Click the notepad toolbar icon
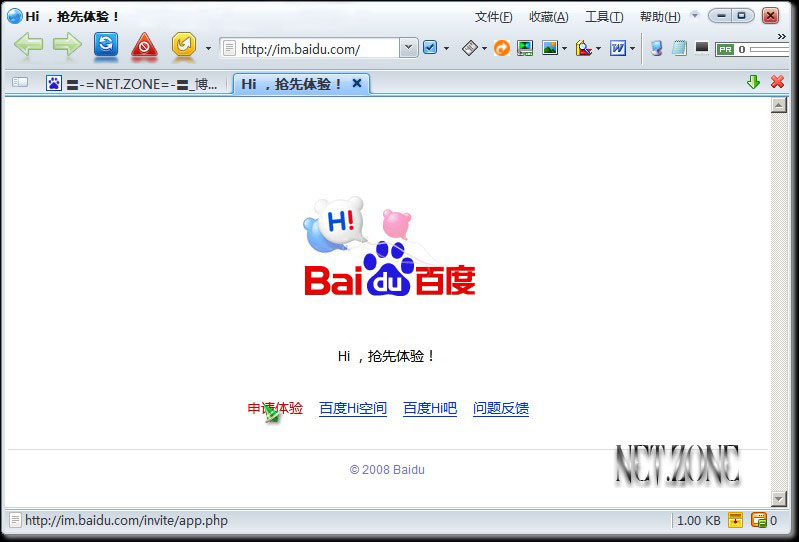 (679, 48)
